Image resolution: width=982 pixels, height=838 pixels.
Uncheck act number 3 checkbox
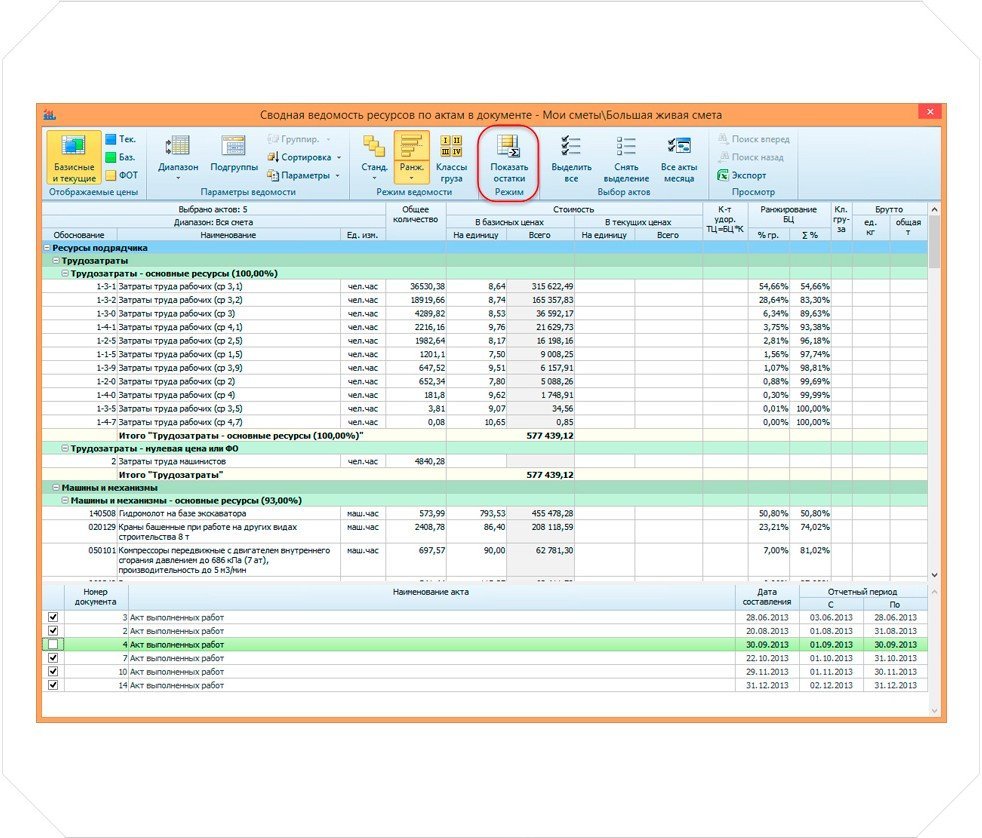pos(53,618)
